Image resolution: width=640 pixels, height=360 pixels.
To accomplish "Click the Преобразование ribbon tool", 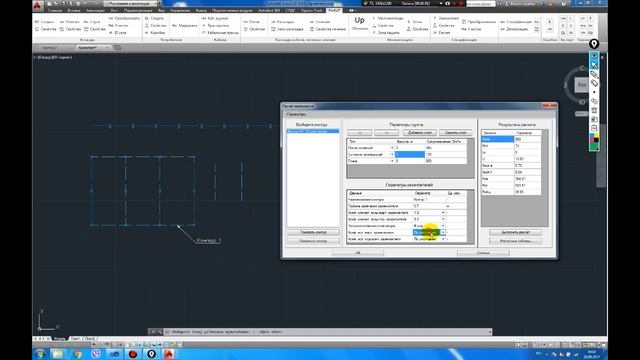I will tap(479, 22).
